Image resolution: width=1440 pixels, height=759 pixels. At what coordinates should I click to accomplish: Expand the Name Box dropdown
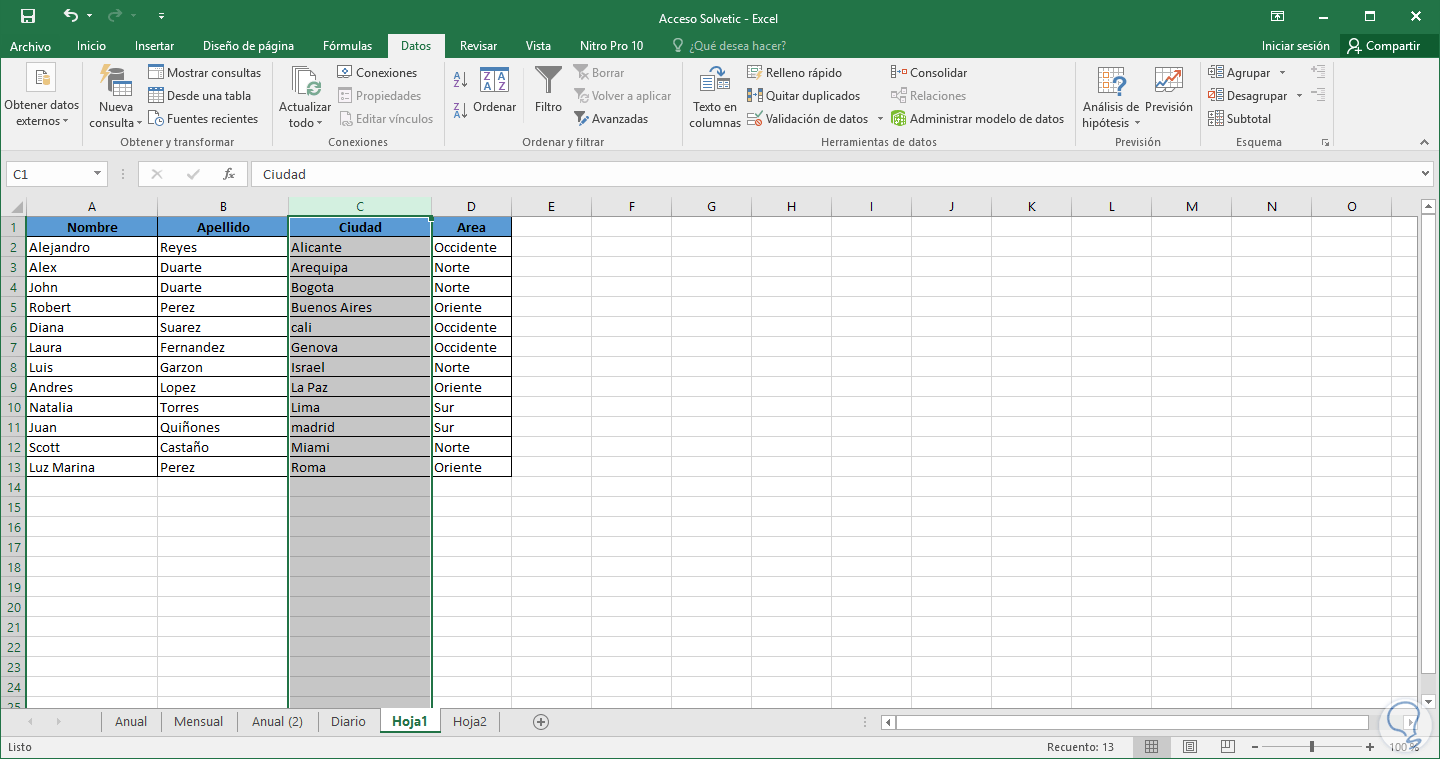[98, 174]
